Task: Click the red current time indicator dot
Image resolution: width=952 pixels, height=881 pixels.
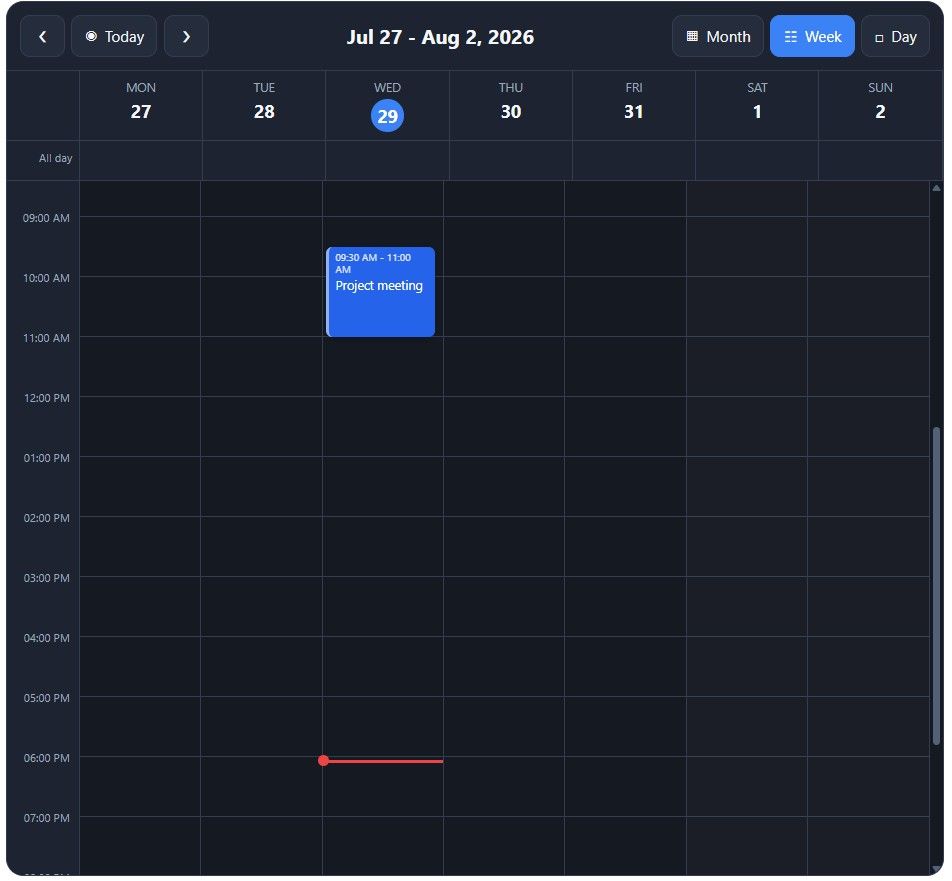Action: 324,760
